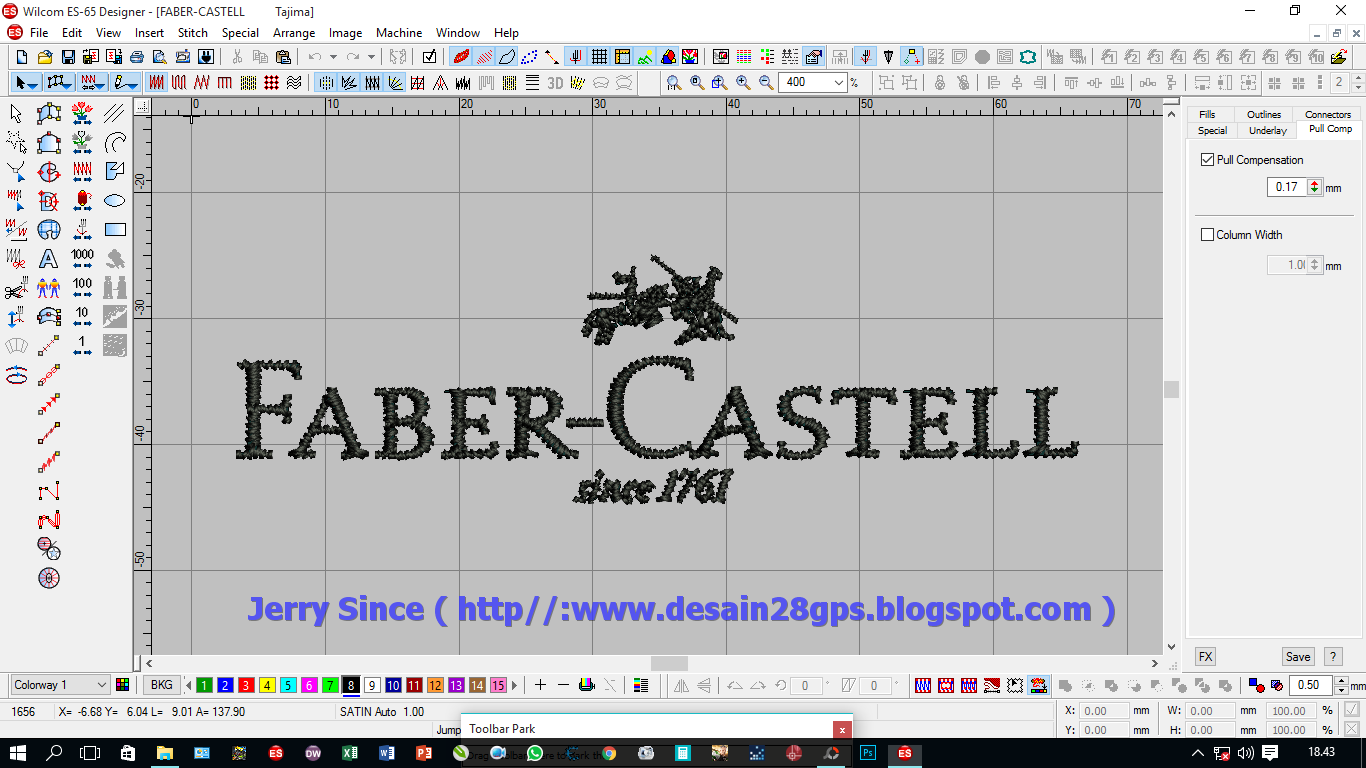Increase the pull compensation value stepper

(x=1314, y=183)
